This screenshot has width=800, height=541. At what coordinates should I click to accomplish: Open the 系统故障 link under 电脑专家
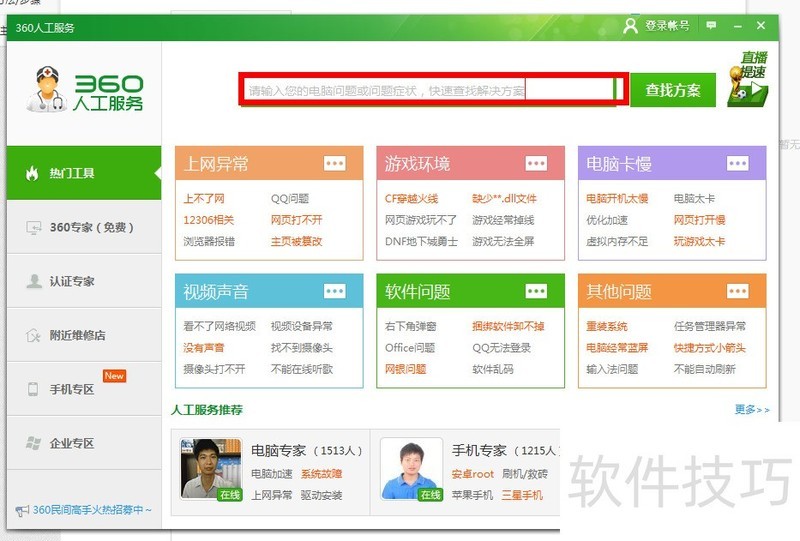point(321,474)
